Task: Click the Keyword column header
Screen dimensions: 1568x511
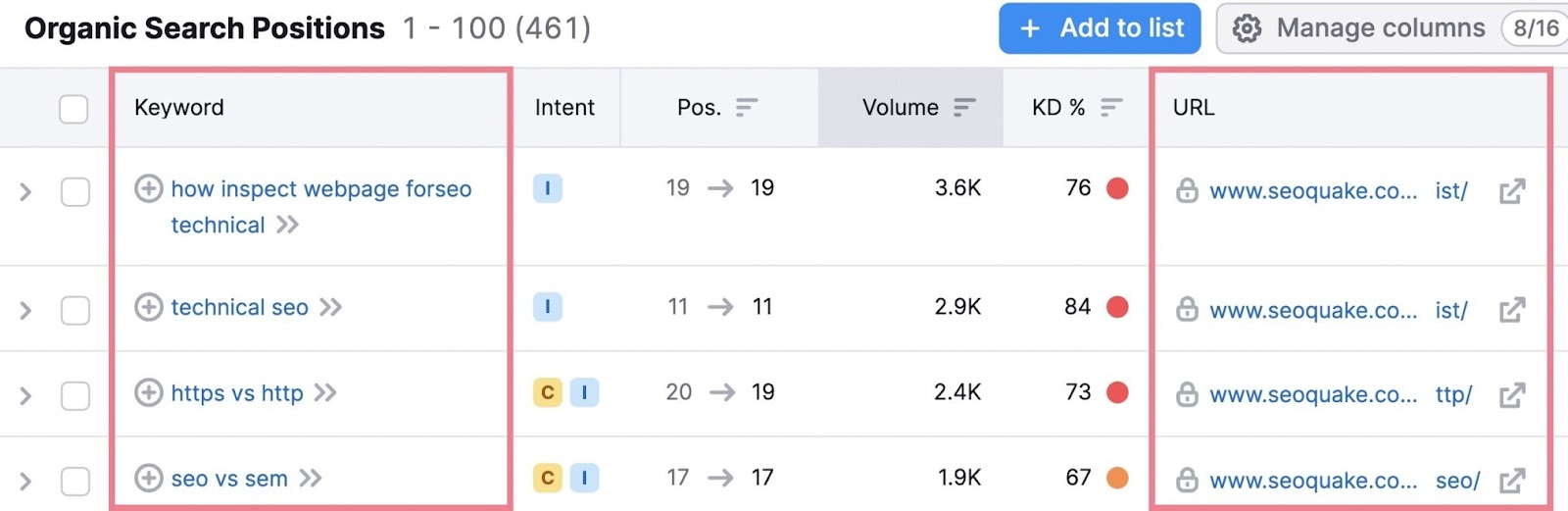Action: tap(179, 107)
